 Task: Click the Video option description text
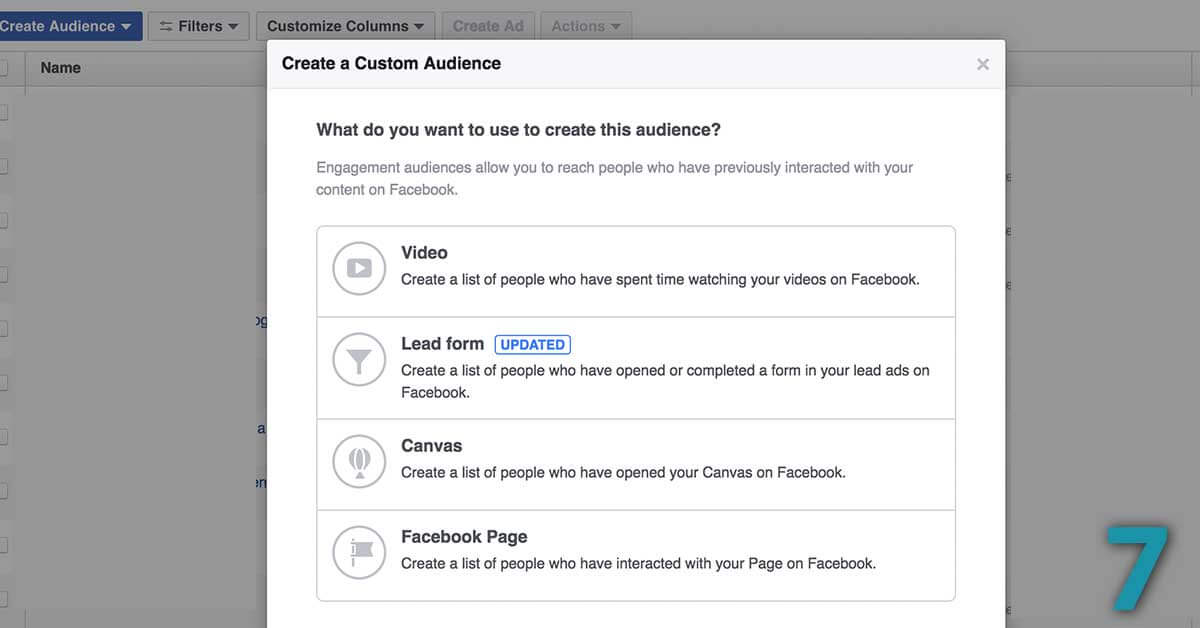tap(660, 280)
